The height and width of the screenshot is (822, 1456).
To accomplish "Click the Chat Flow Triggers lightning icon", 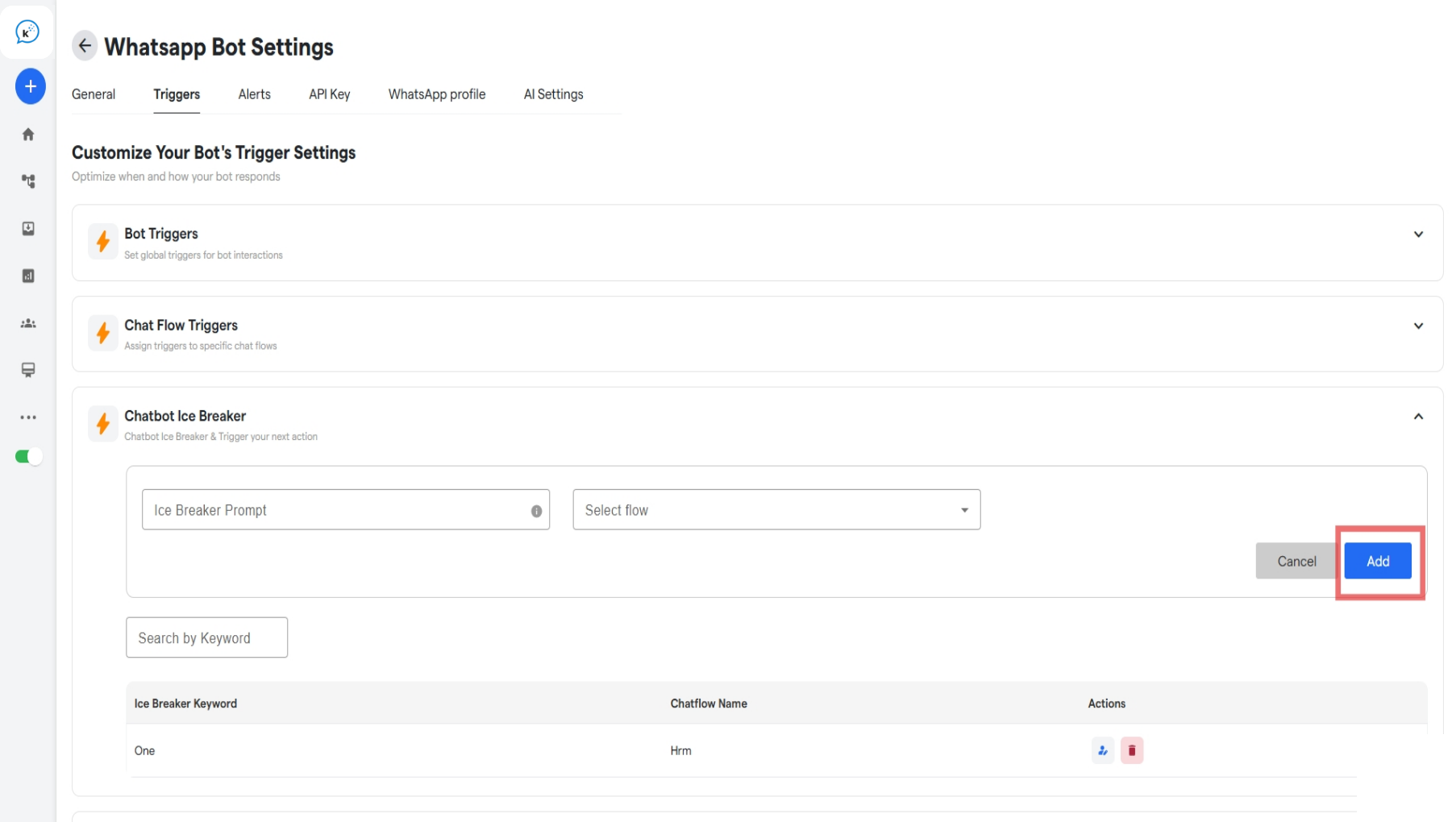I will click(x=103, y=333).
